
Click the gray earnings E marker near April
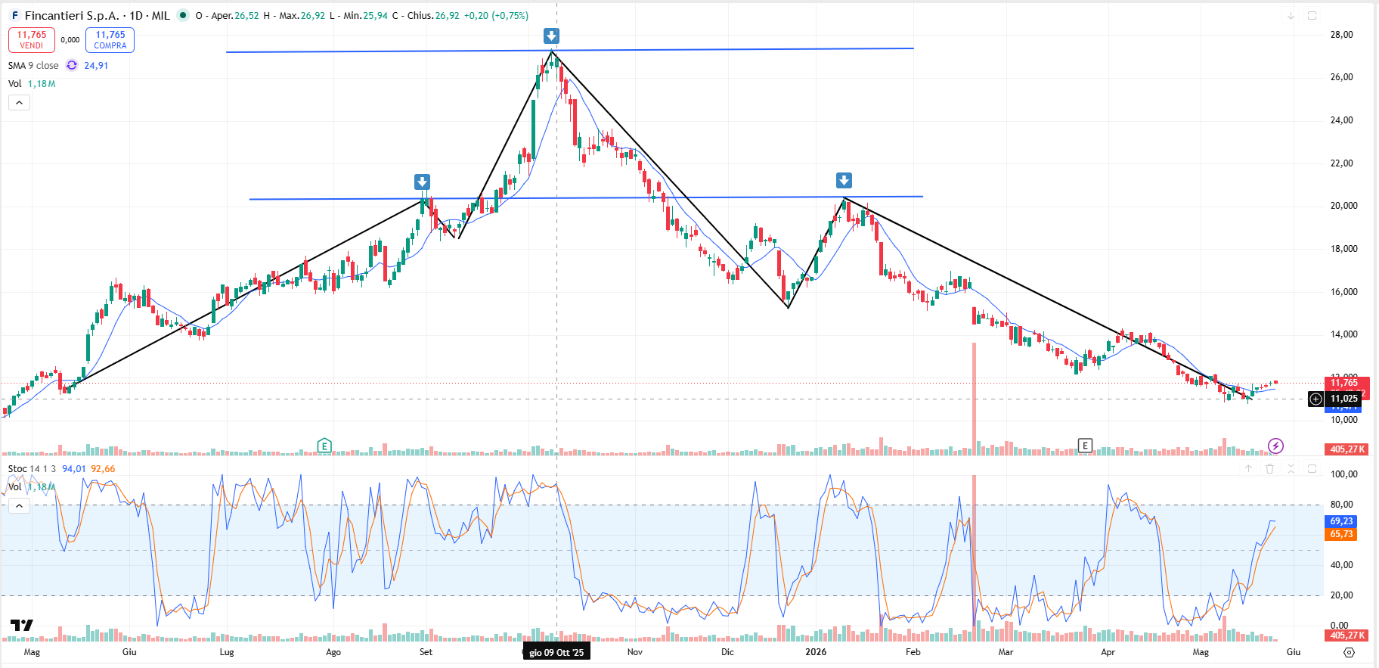click(1085, 445)
